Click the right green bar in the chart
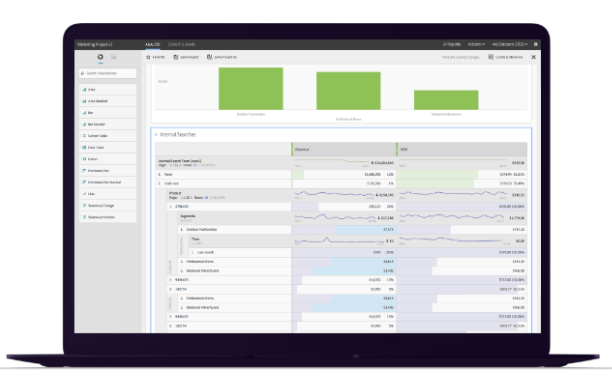The height and width of the screenshot is (381, 612). [446, 100]
